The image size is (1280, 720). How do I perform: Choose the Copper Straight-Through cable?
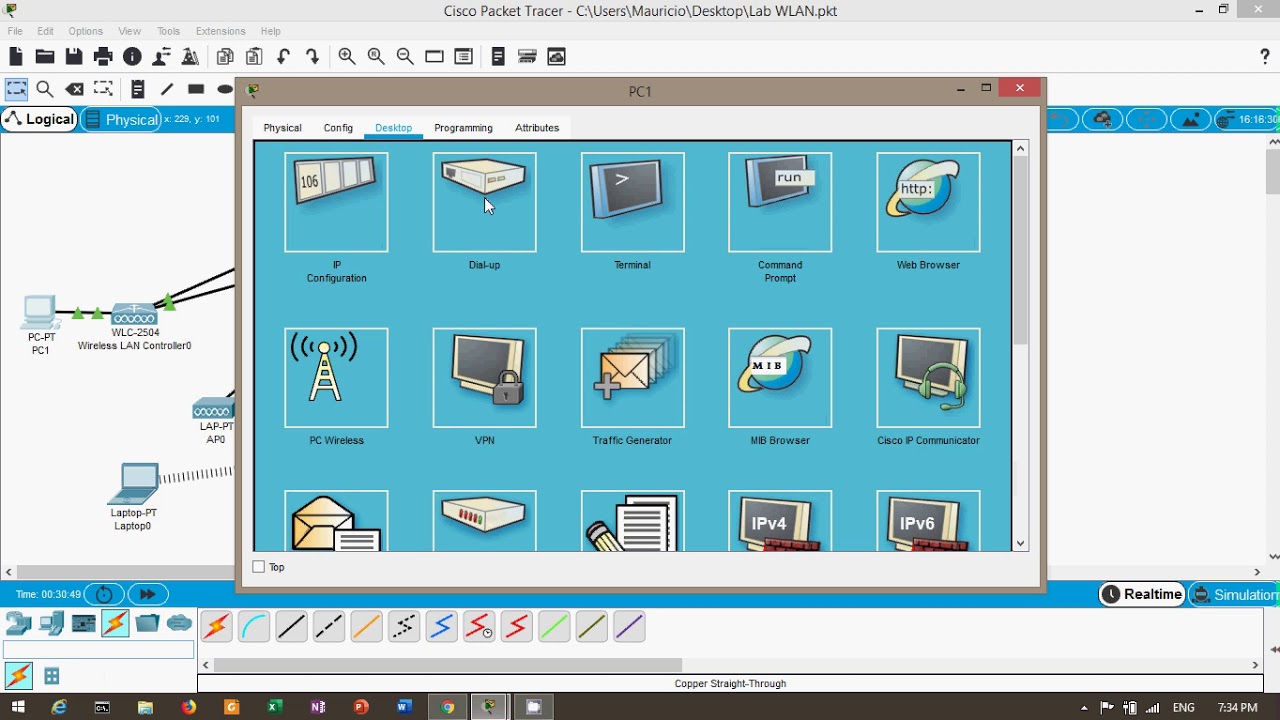click(x=291, y=627)
